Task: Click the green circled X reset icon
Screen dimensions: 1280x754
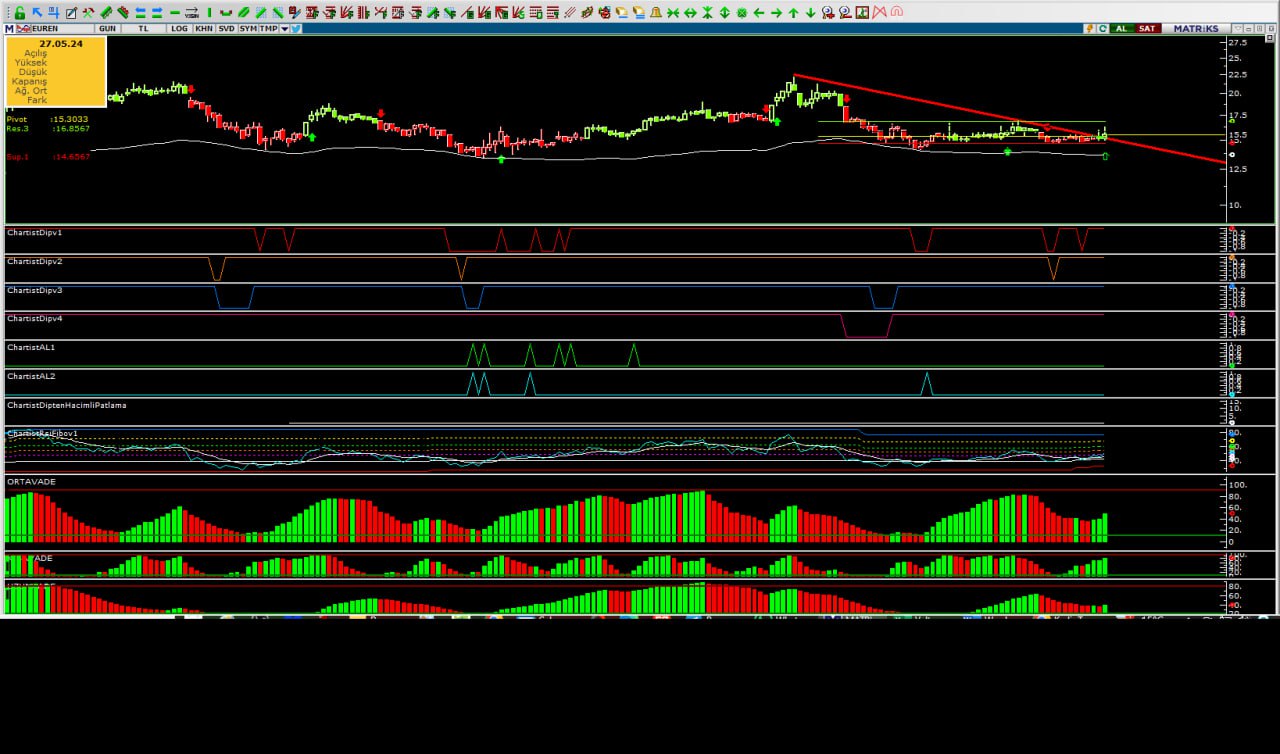Action: [742, 13]
